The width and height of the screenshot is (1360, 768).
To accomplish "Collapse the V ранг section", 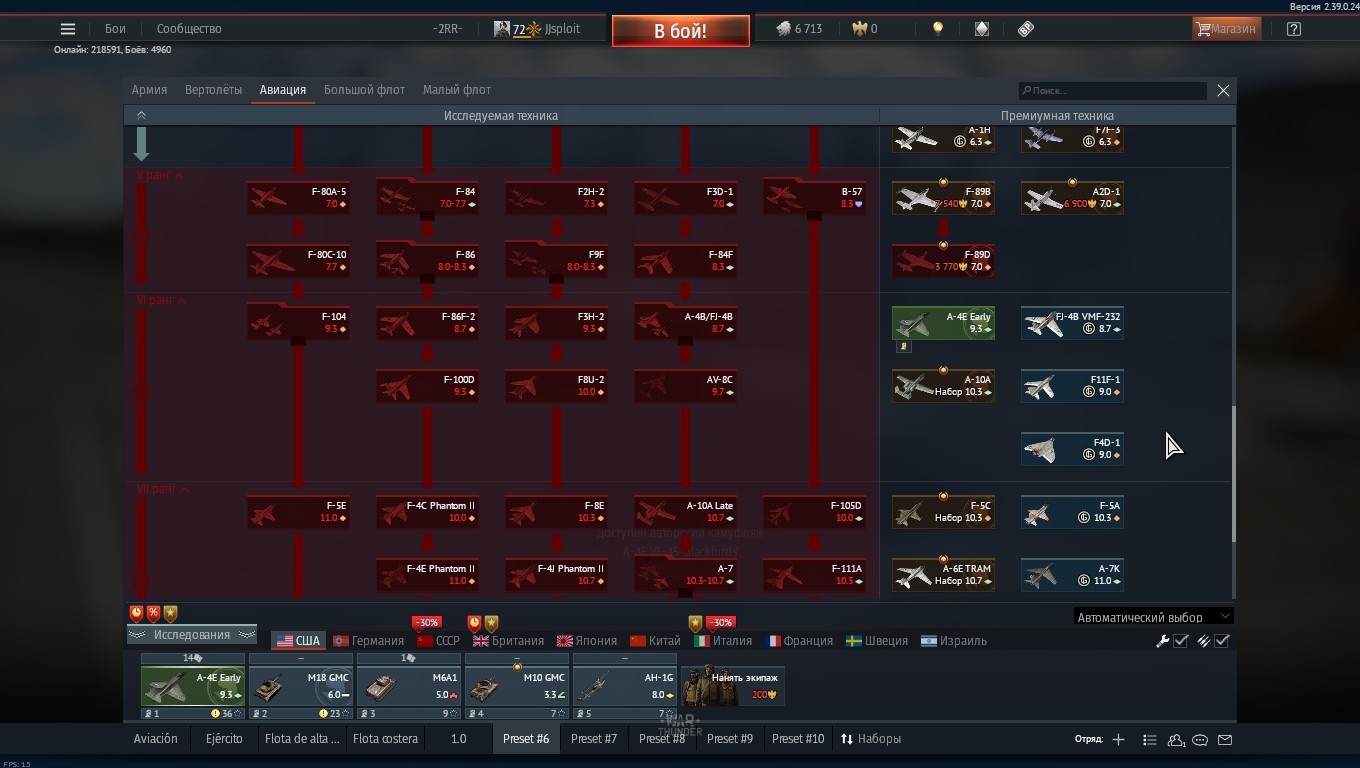I will point(160,175).
